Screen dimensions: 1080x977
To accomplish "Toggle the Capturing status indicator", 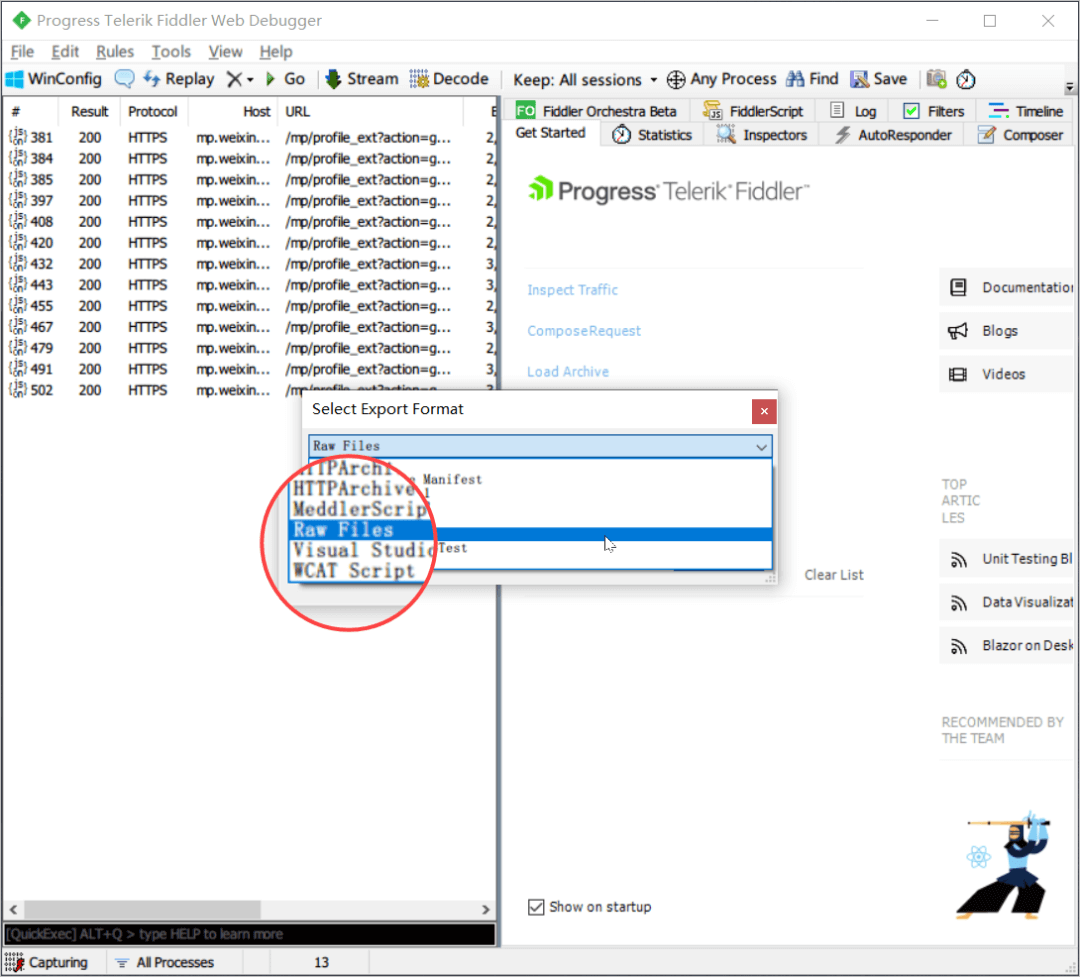I will (x=47, y=963).
